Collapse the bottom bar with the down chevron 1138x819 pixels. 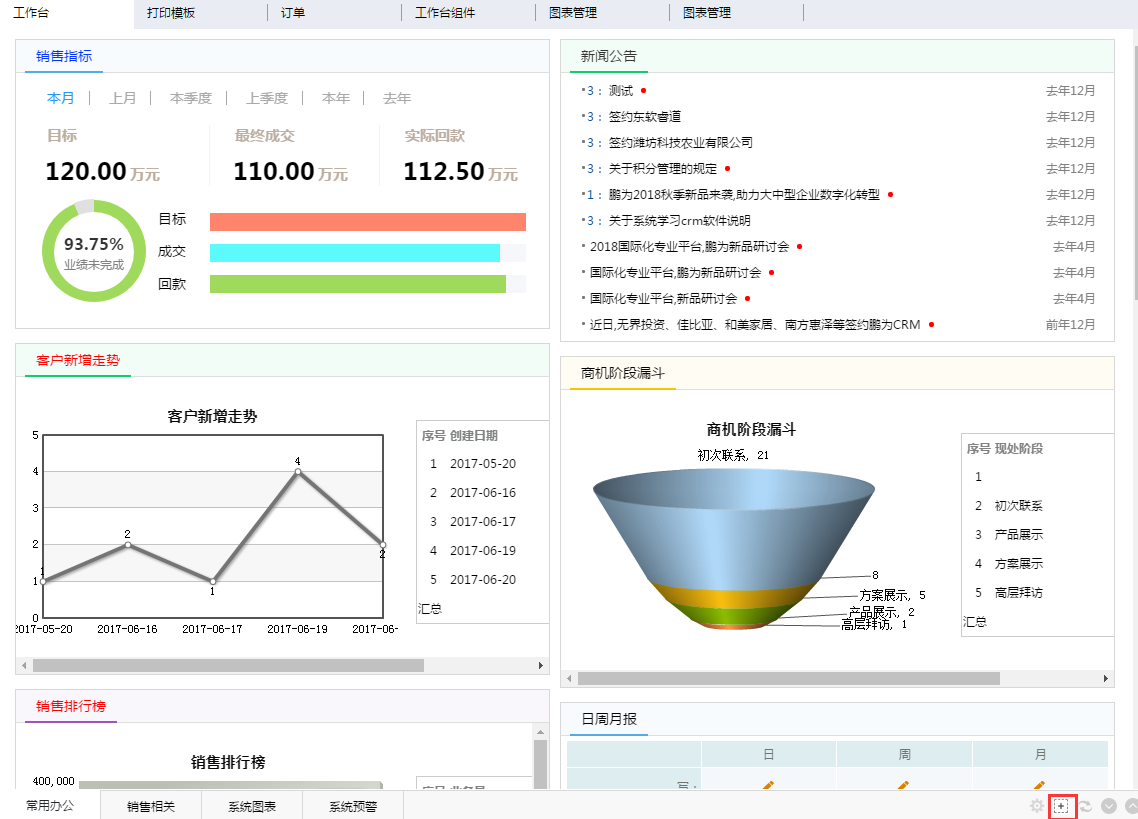[1110, 805]
